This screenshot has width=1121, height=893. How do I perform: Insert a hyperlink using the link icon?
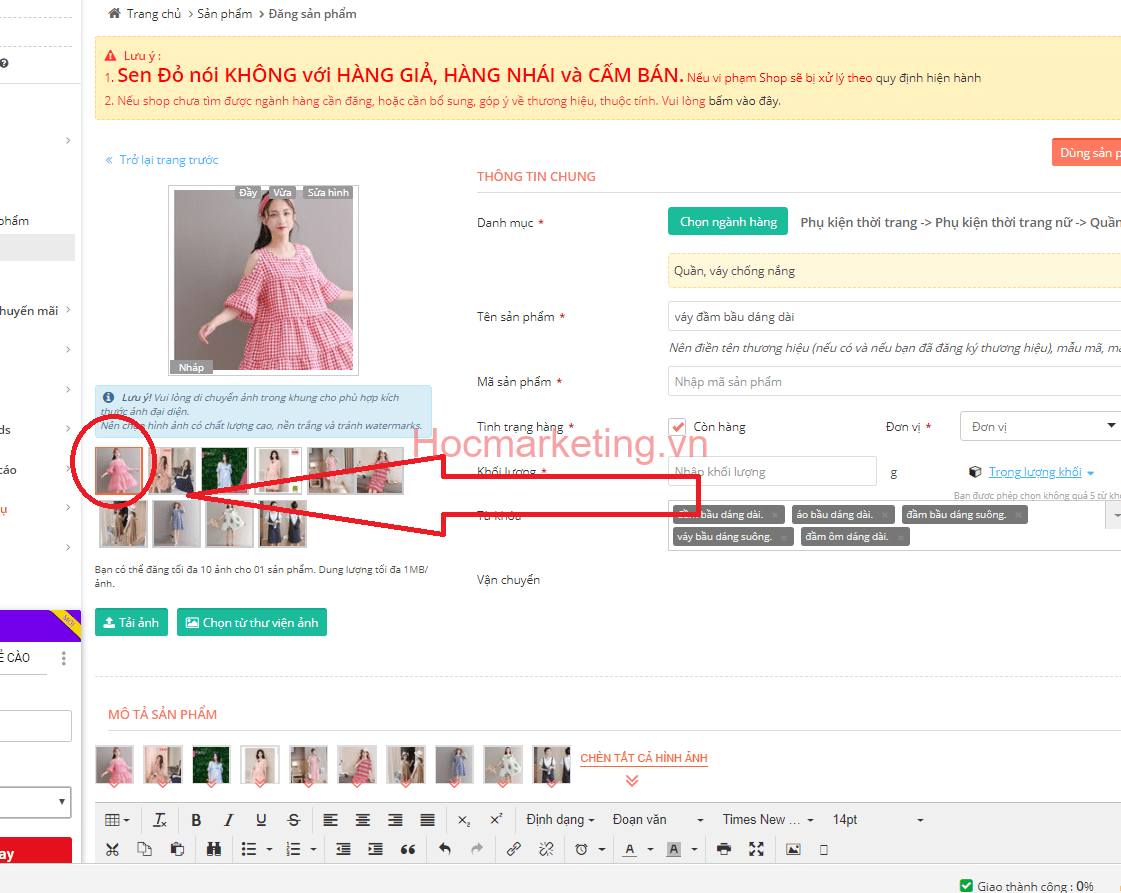513,849
